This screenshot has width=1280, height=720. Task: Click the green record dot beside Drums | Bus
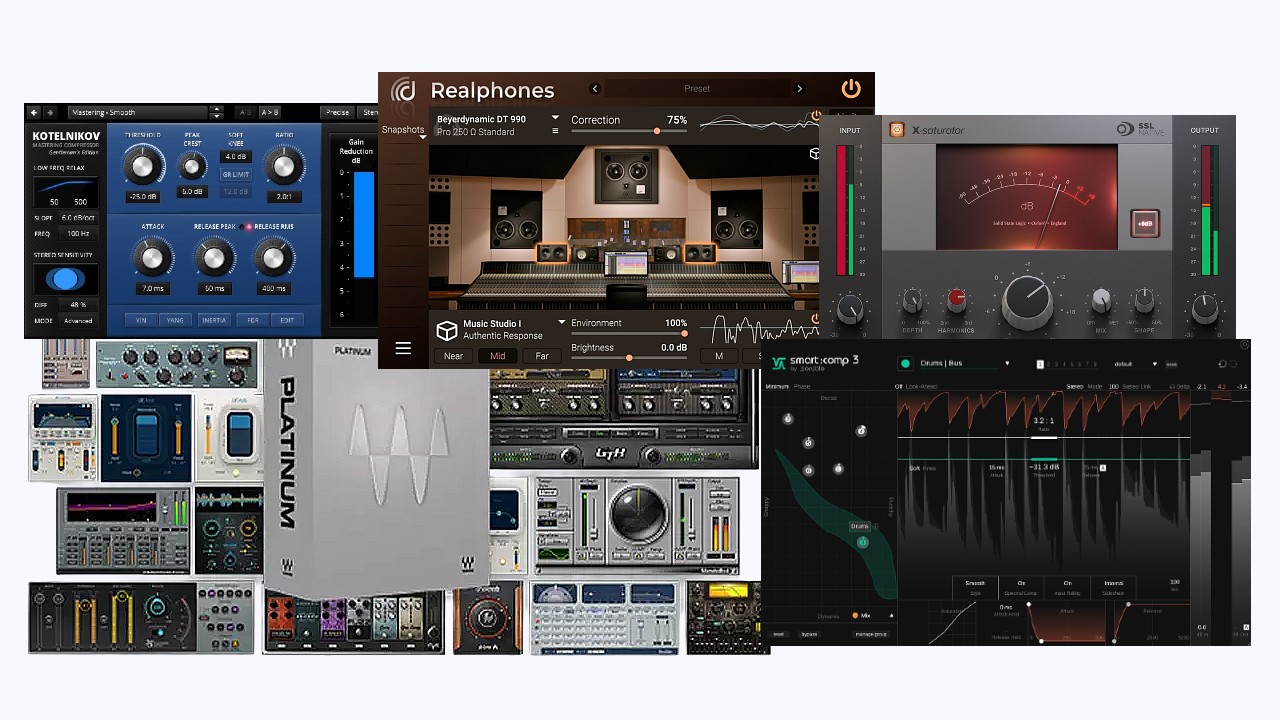(x=904, y=363)
